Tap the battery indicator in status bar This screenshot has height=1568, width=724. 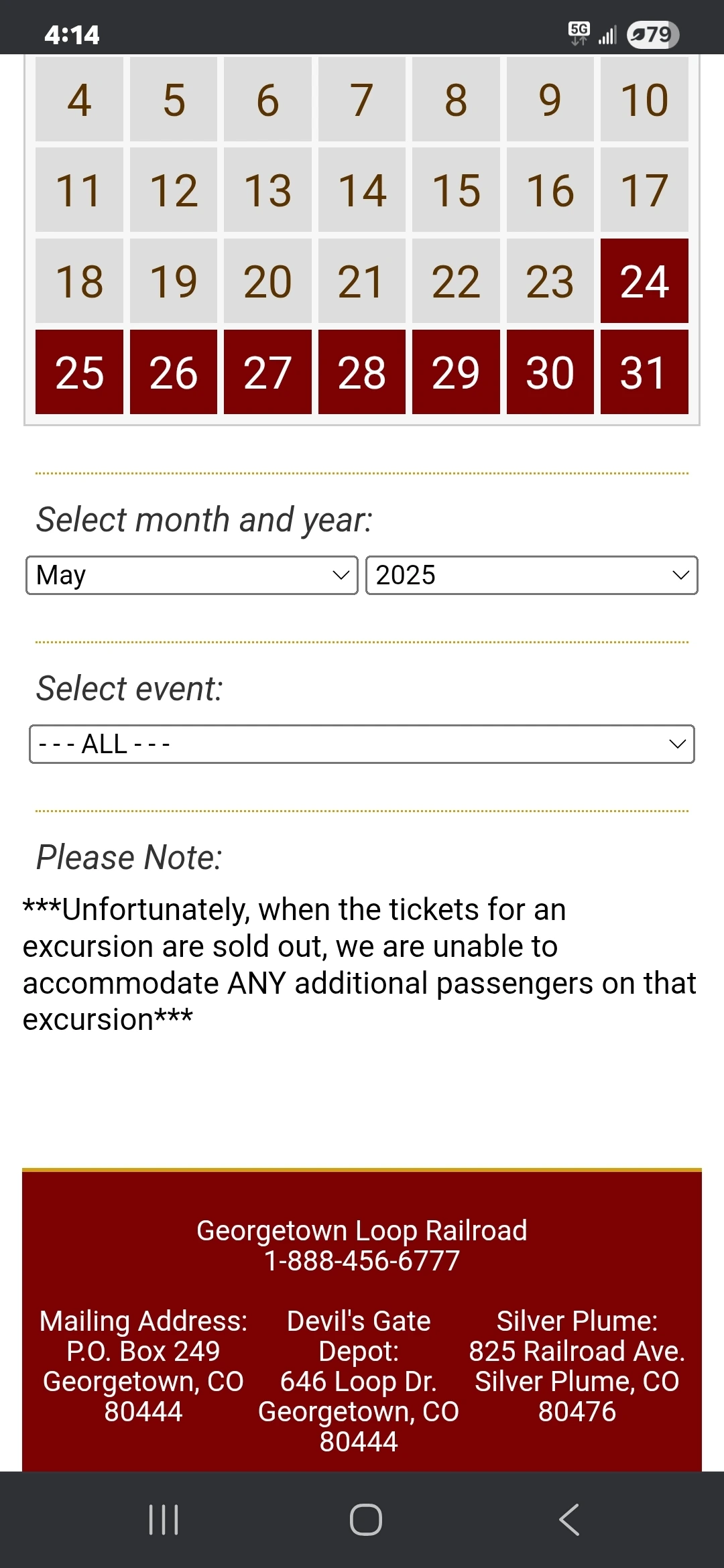(652, 34)
